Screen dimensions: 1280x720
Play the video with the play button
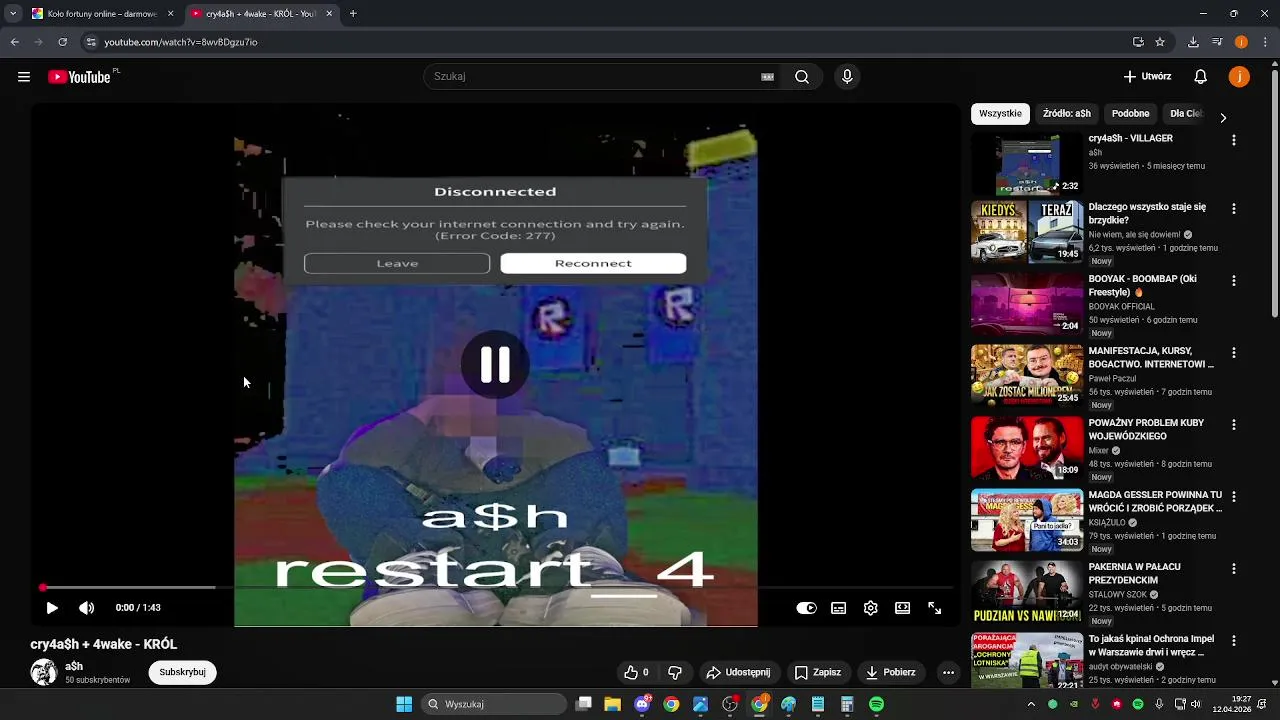(52, 608)
